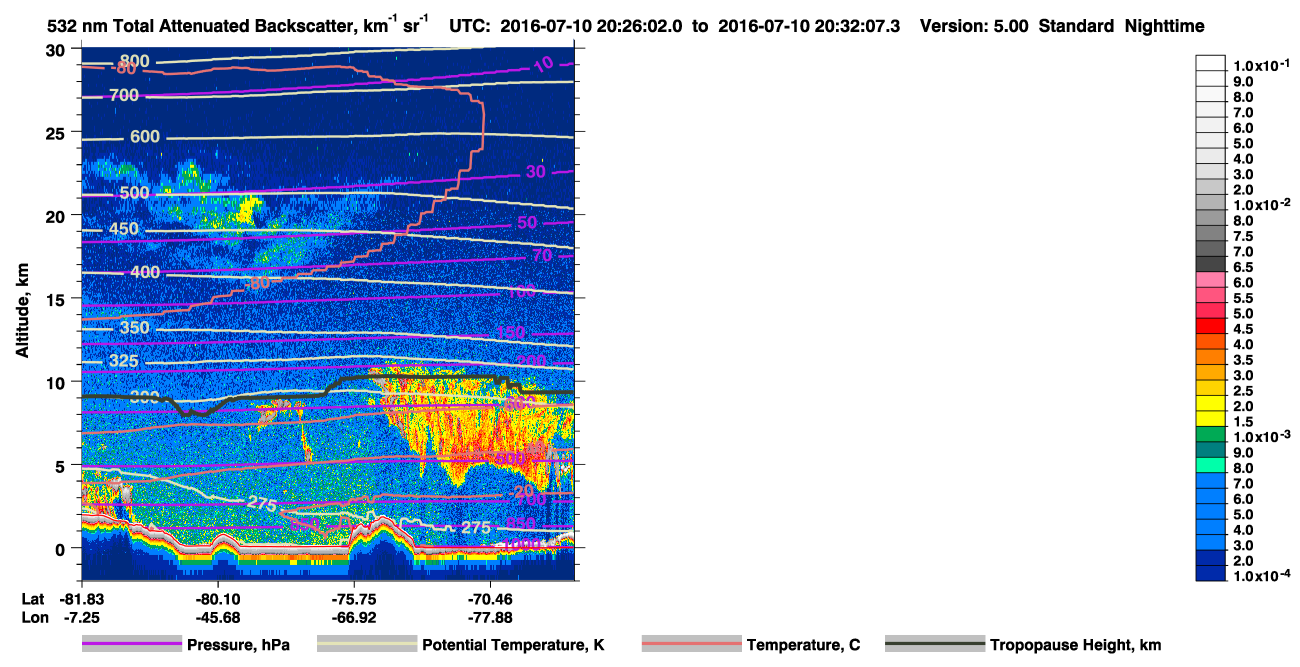This screenshot has height=667, width=1300.
Task: Click the 325 potential temperature contour label
Action: (124, 361)
